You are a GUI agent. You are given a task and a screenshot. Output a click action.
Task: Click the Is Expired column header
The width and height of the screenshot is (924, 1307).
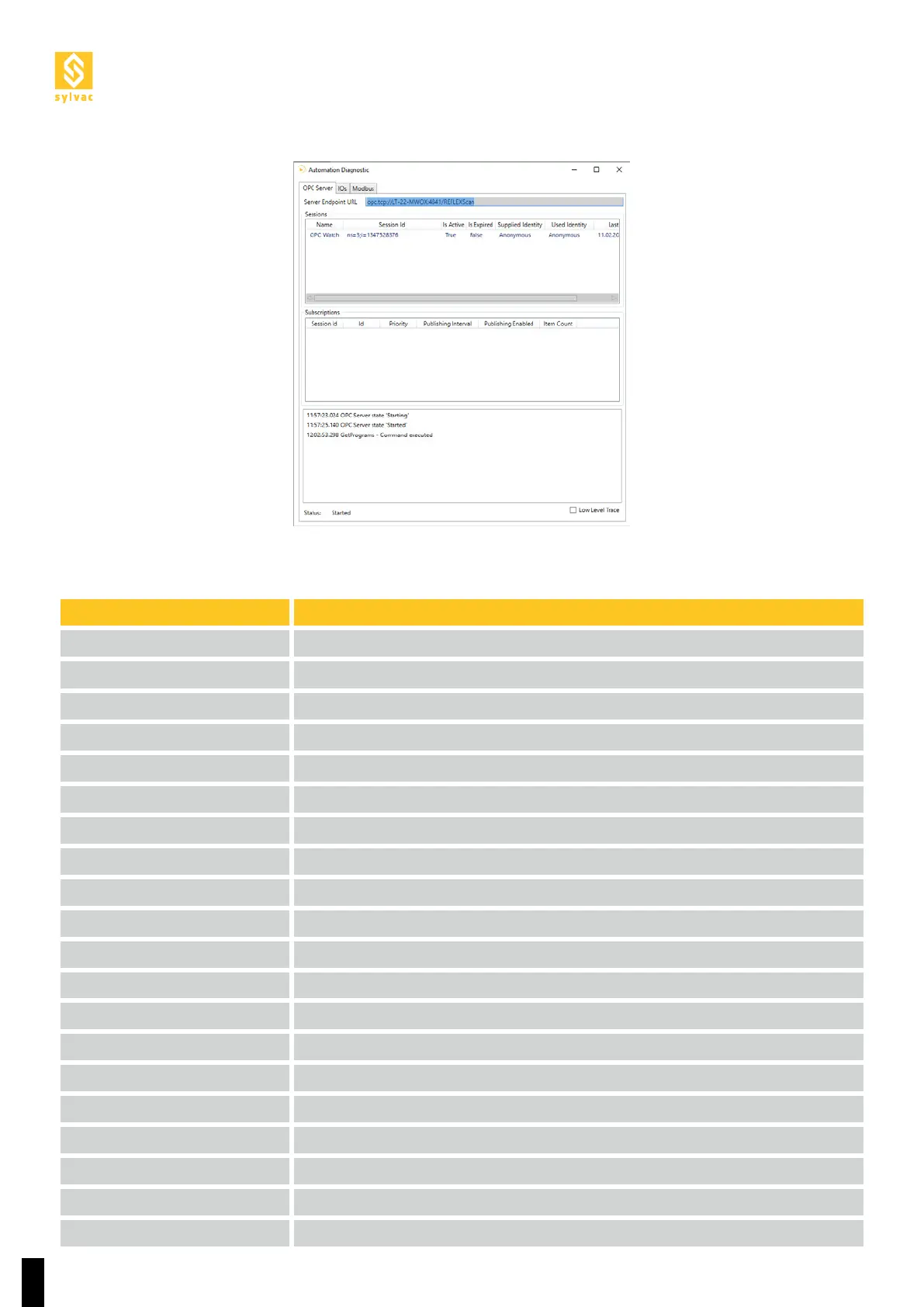pos(480,224)
